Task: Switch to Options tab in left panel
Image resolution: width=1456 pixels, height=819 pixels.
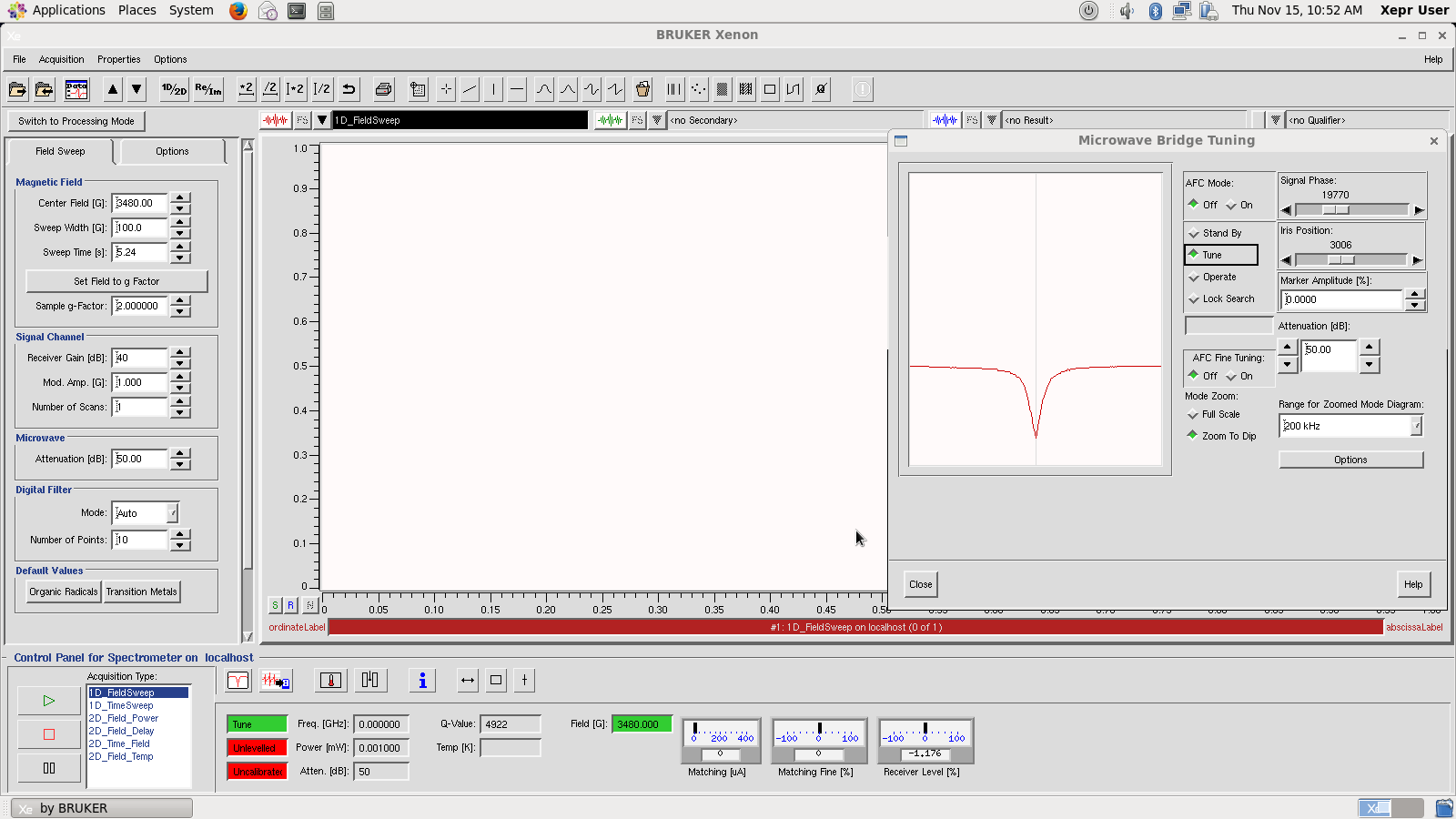Action: point(172,151)
